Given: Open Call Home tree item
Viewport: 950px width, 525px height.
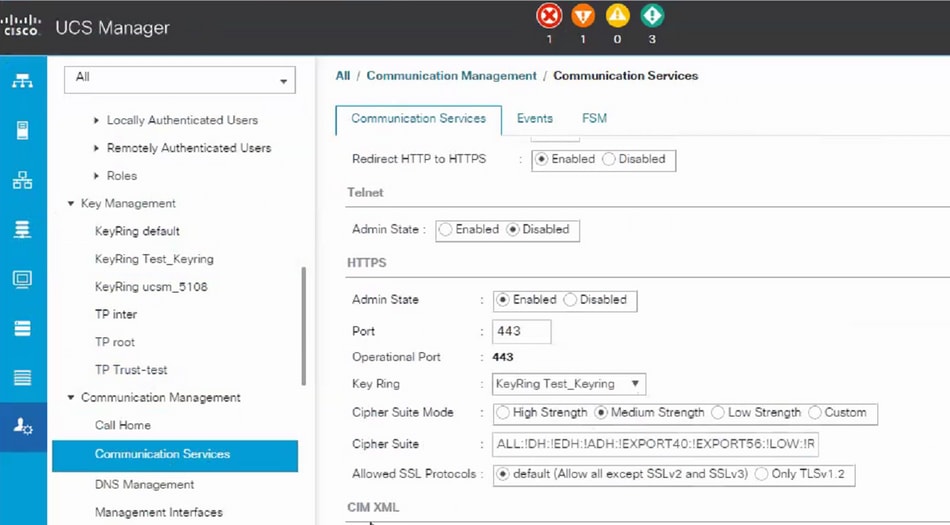Looking at the screenshot, I should [122, 426].
